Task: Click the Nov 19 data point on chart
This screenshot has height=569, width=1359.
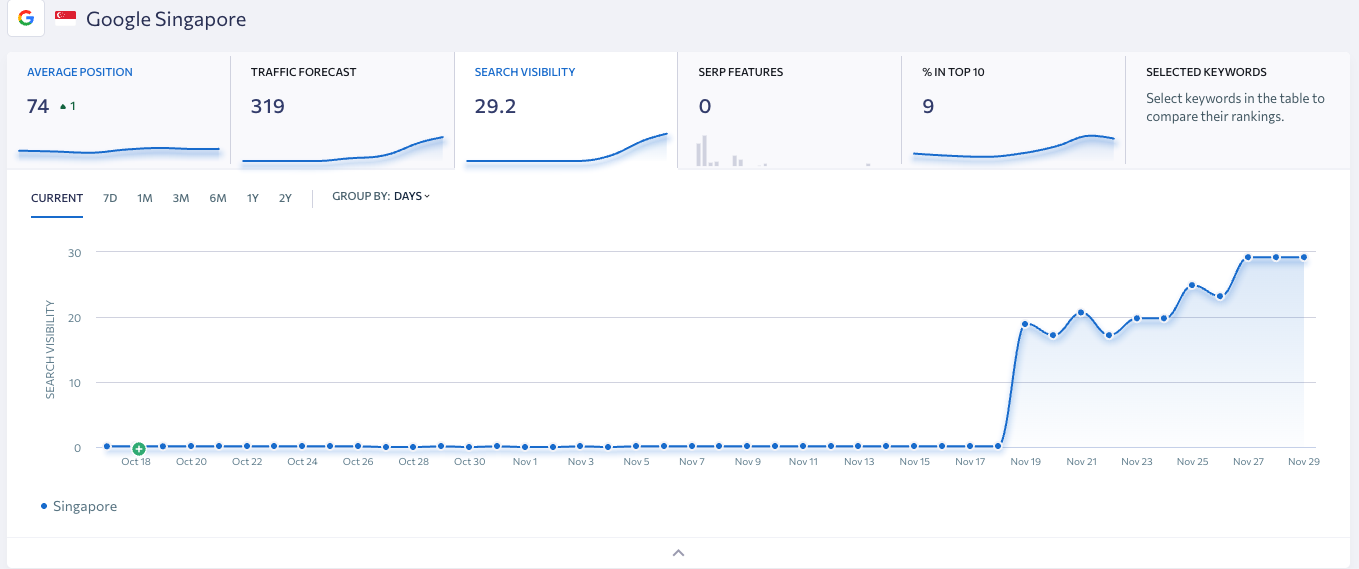Action: pos(1025,324)
